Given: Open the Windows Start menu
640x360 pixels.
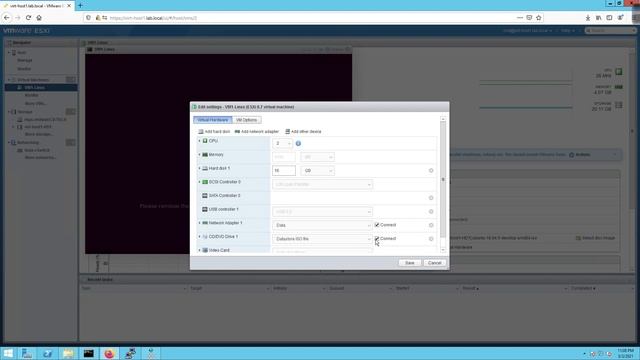Looking at the screenshot, I should [8, 353].
